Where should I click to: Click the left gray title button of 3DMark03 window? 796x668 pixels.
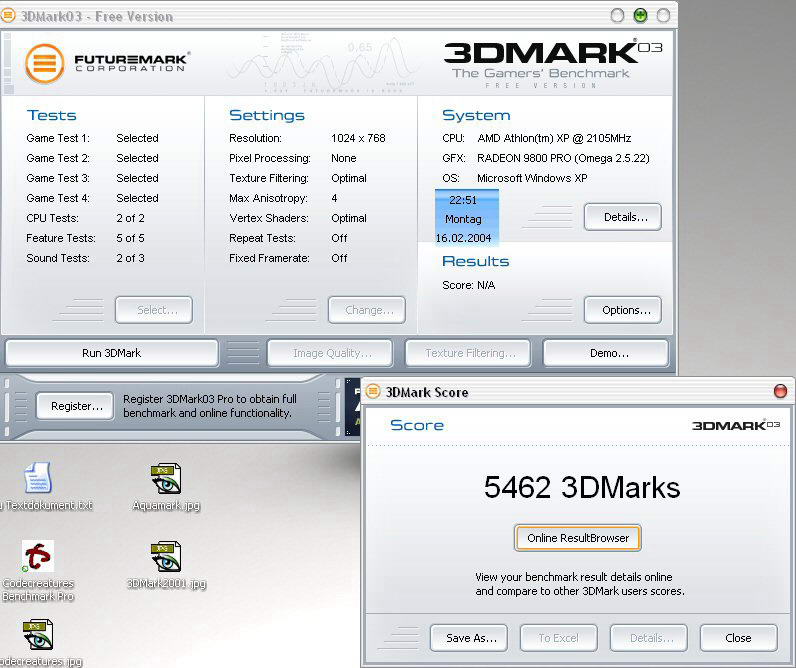pos(617,16)
